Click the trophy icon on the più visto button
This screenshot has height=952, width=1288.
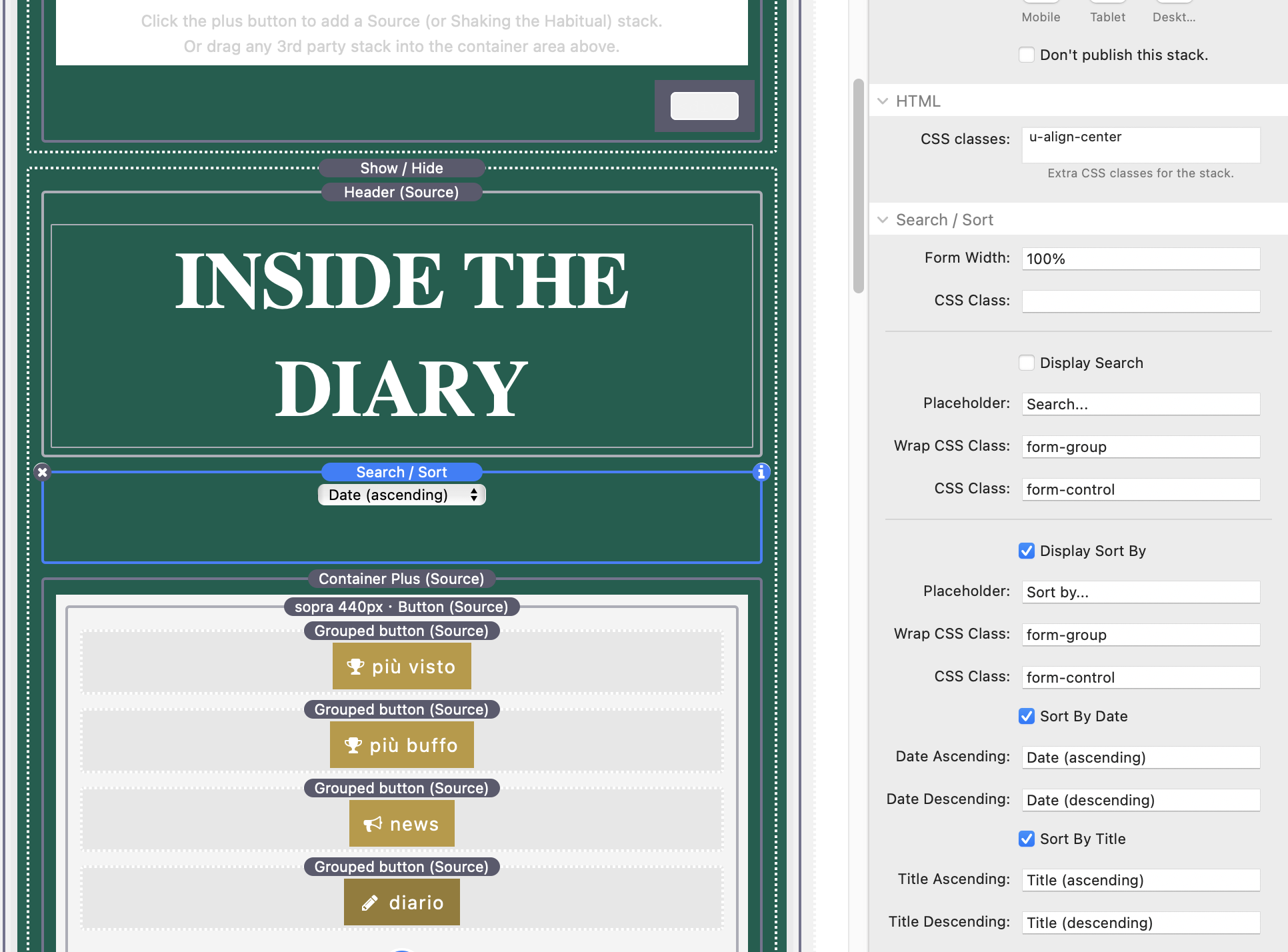click(x=355, y=667)
